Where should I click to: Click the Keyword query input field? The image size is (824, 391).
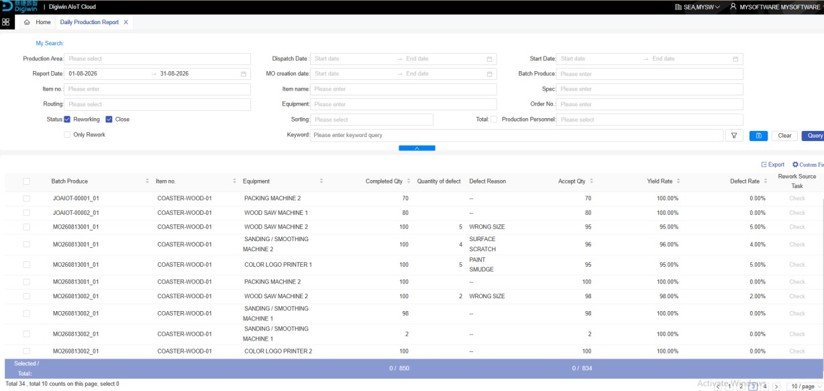[517, 136]
